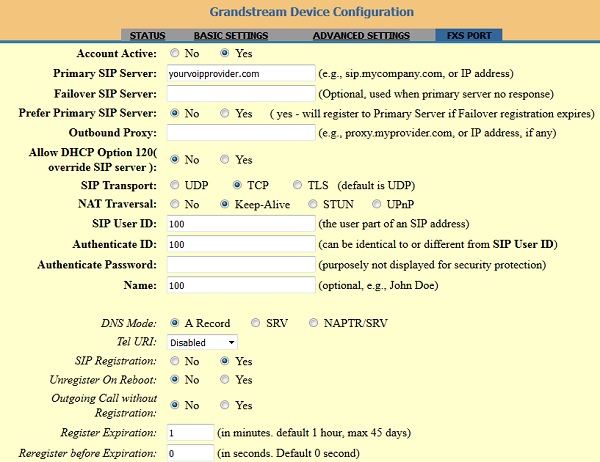Choose TCP as SIP Transport

point(237,185)
